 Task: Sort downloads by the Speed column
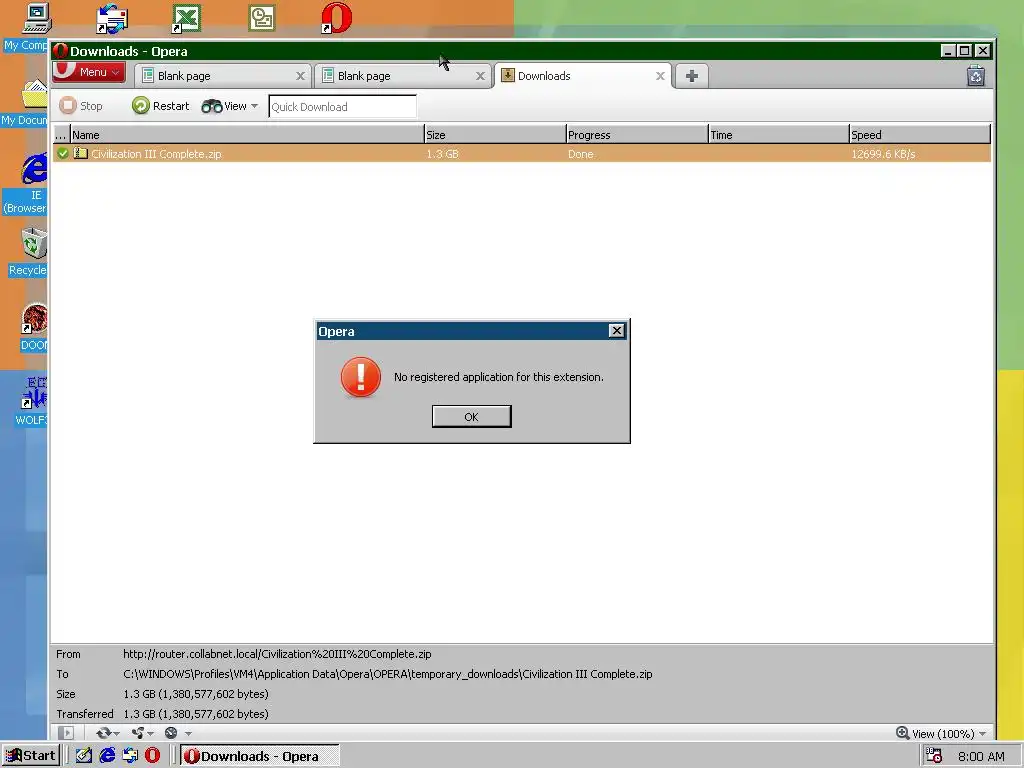click(x=920, y=135)
